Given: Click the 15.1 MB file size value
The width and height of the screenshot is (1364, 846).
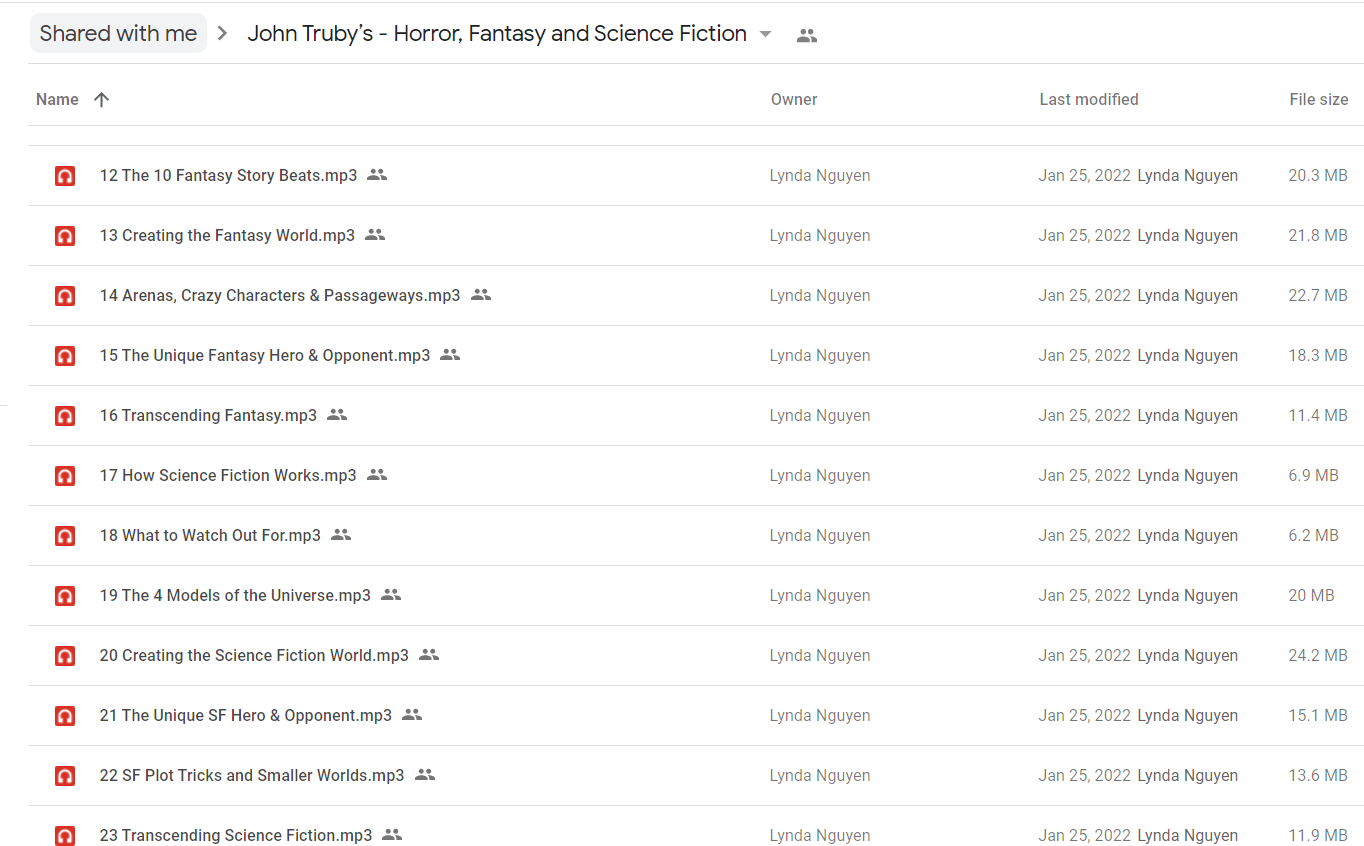Looking at the screenshot, I should coord(1318,715).
